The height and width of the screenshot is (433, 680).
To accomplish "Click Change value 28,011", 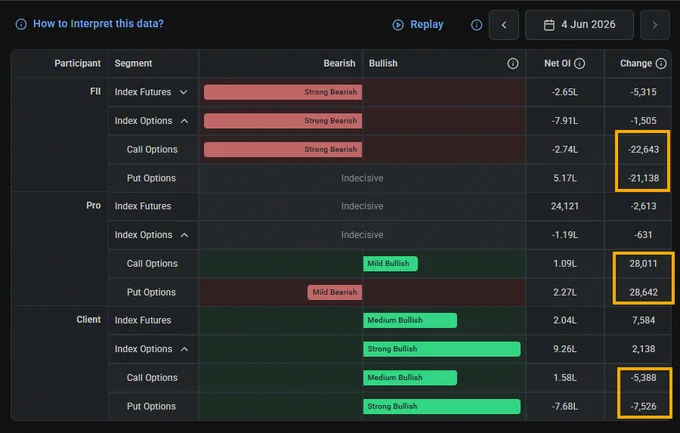I will click(643, 263).
